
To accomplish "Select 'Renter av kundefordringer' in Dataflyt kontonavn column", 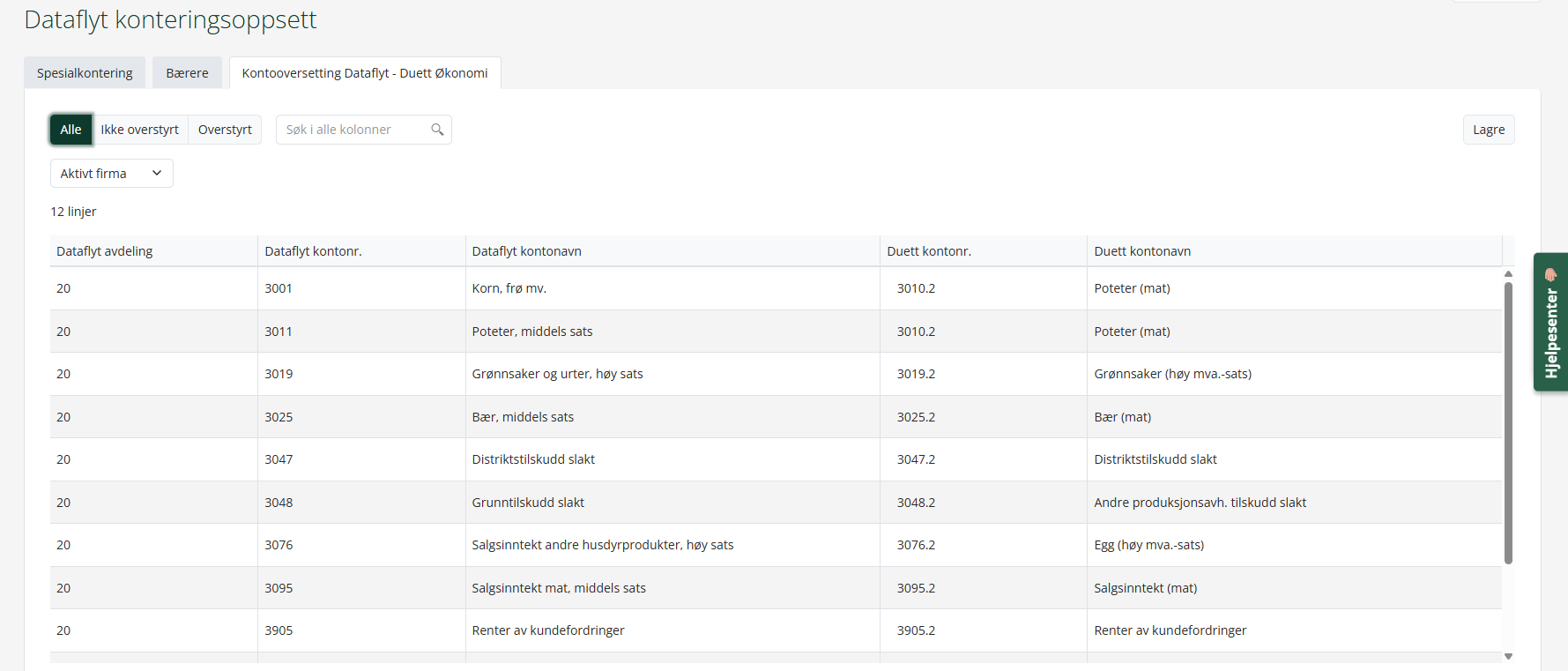I will coord(673,630).
